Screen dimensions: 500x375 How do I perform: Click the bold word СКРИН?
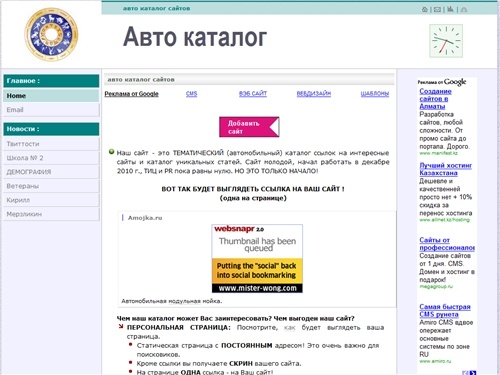tap(241, 363)
